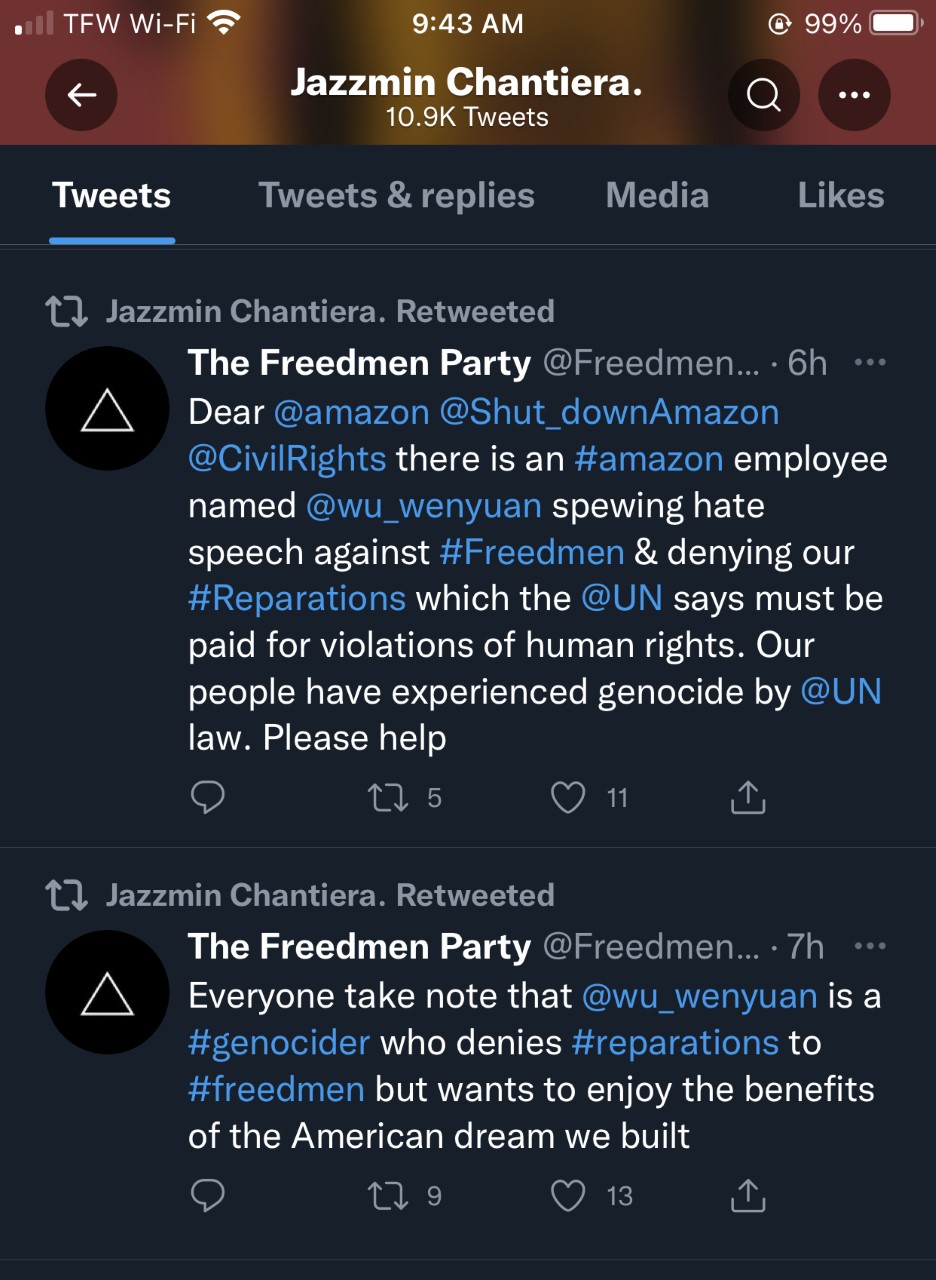Switch to the Media tab

coord(657,195)
